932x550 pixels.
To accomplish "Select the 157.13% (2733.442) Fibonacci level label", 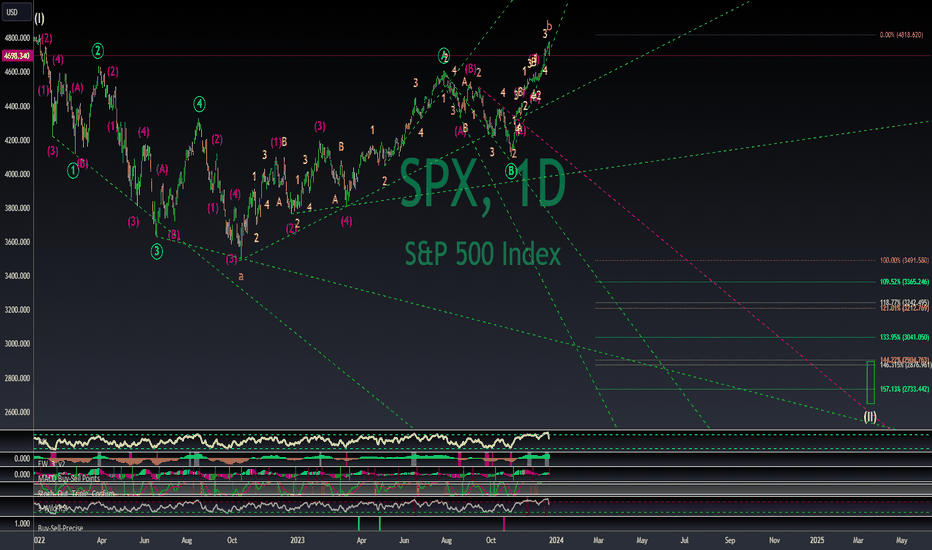I will pos(903,389).
